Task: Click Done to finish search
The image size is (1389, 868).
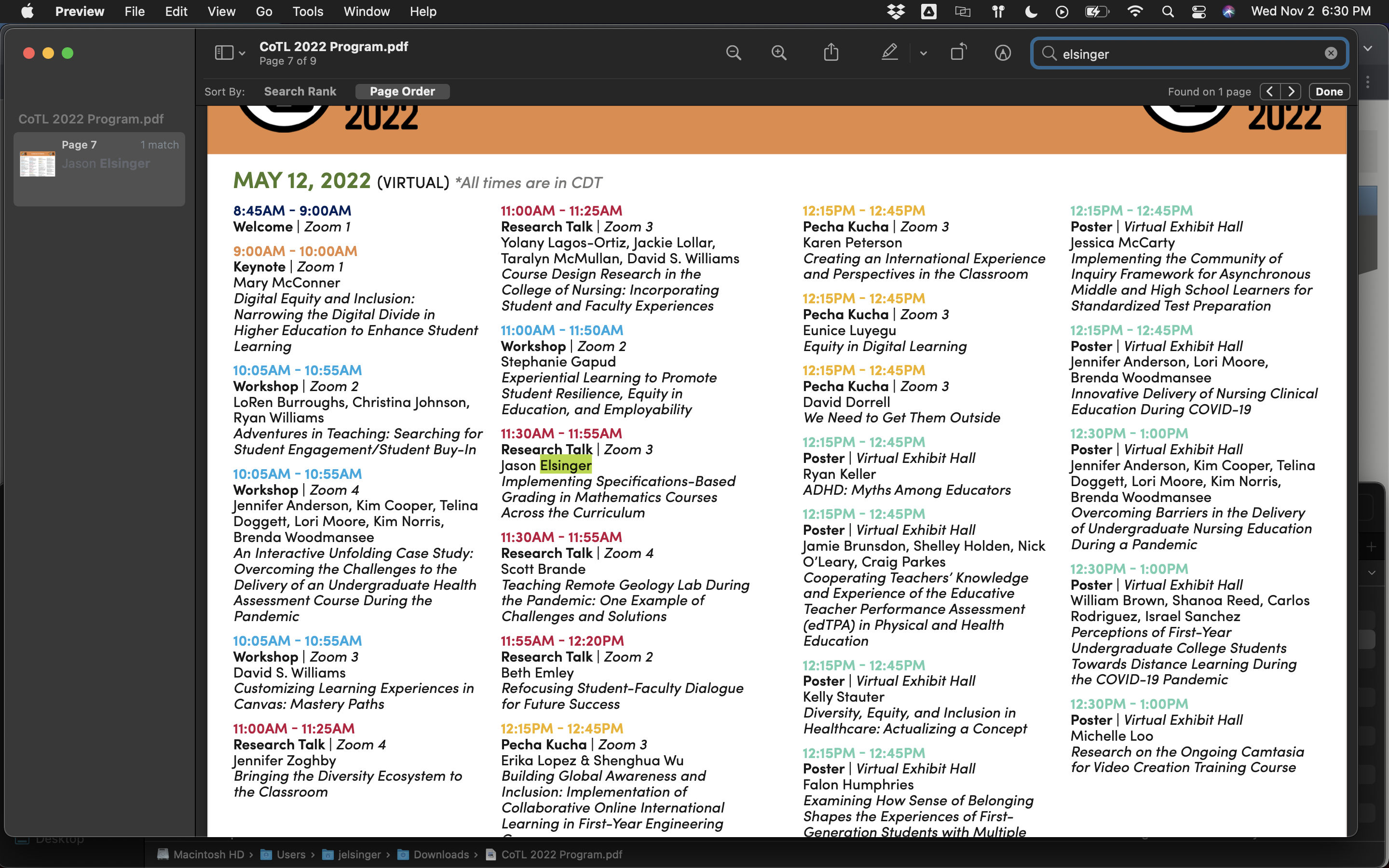Action: tap(1329, 91)
